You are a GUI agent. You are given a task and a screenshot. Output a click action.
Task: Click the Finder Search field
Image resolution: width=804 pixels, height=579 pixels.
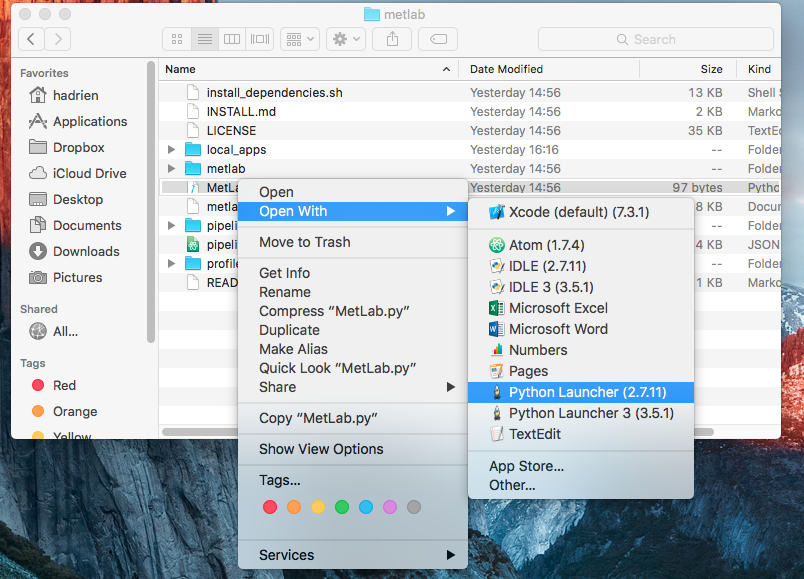655,39
